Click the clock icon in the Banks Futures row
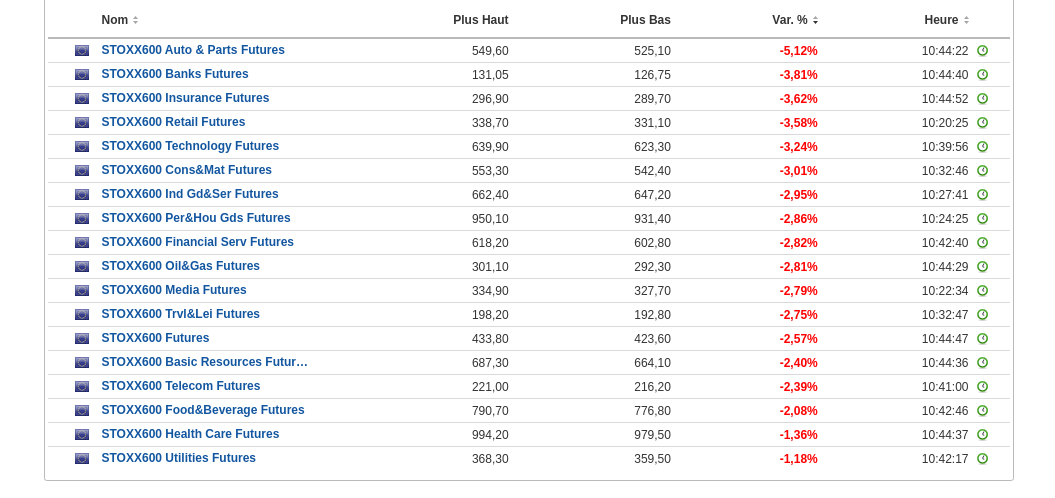 point(982,75)
